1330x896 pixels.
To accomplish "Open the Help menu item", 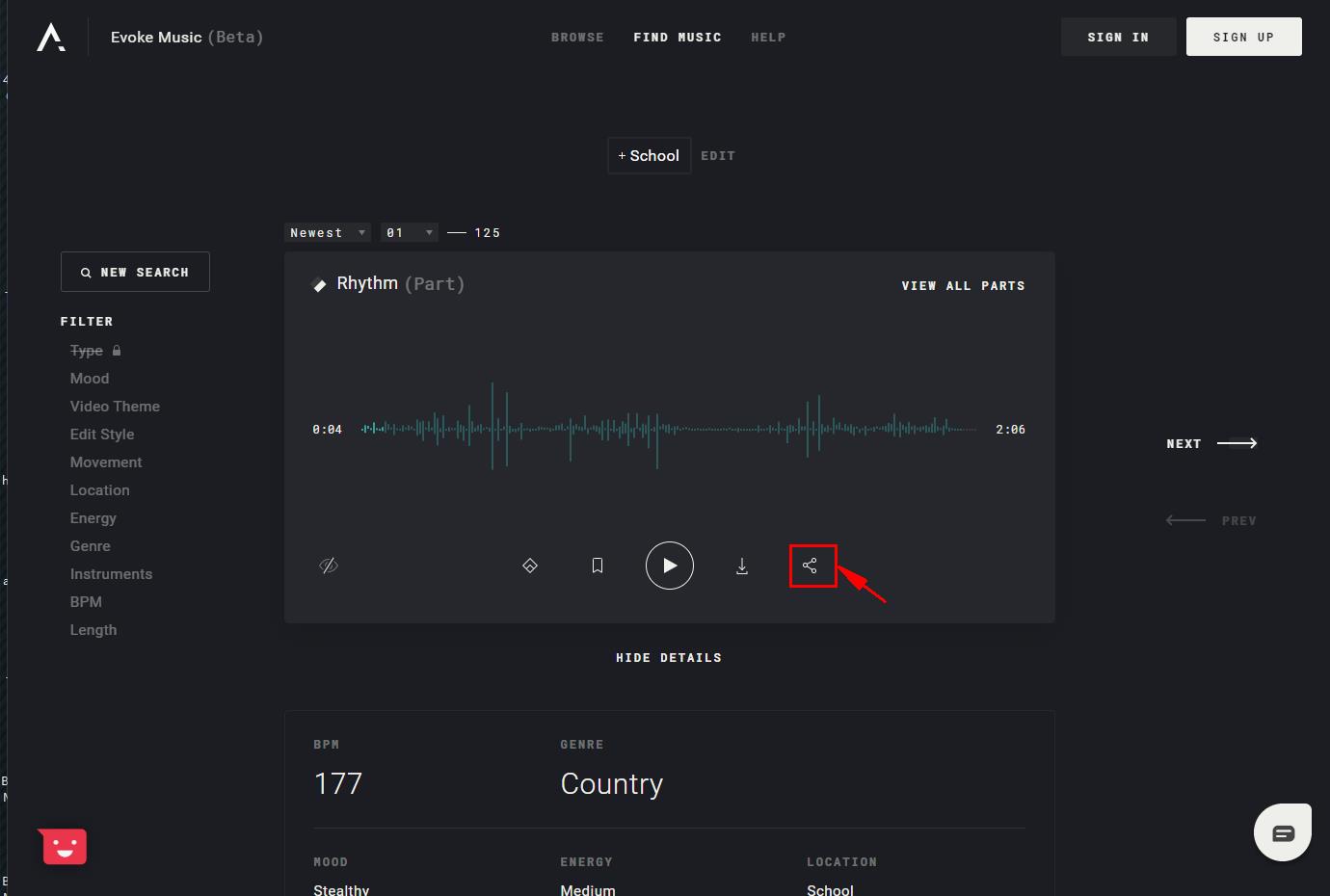I will (768, 38).
